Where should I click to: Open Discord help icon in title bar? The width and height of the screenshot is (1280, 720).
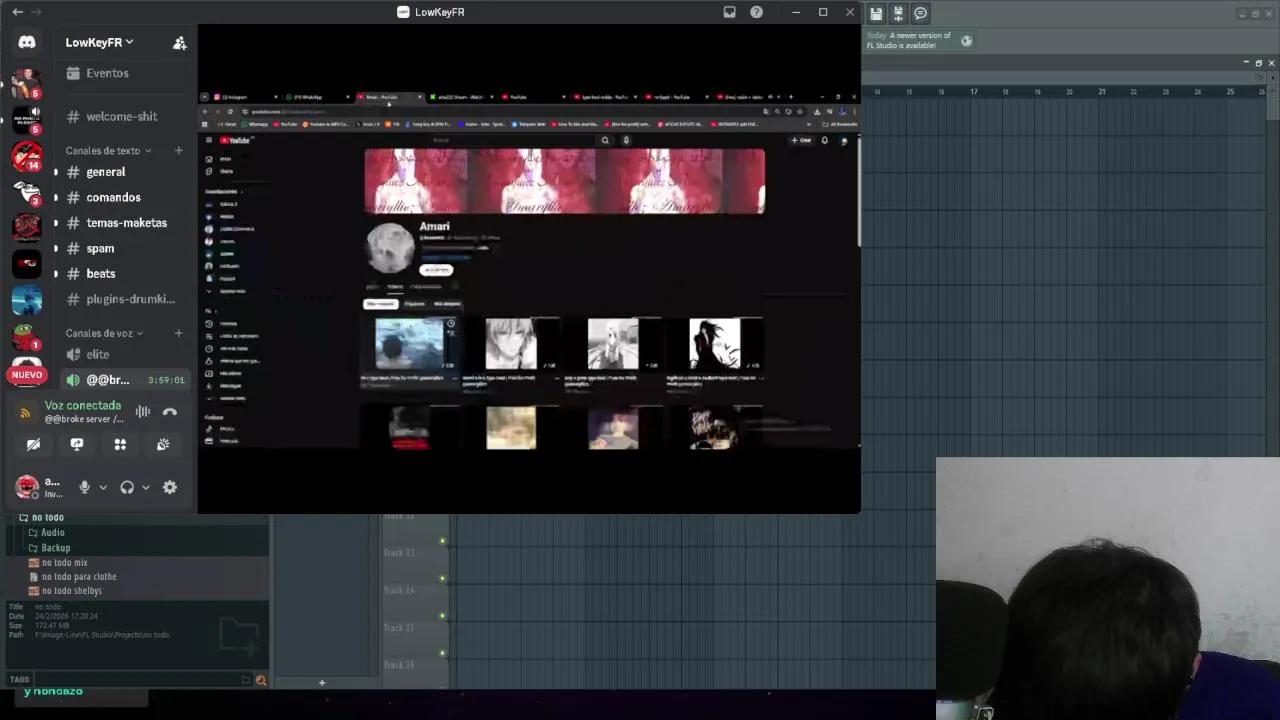coord(756,12)
